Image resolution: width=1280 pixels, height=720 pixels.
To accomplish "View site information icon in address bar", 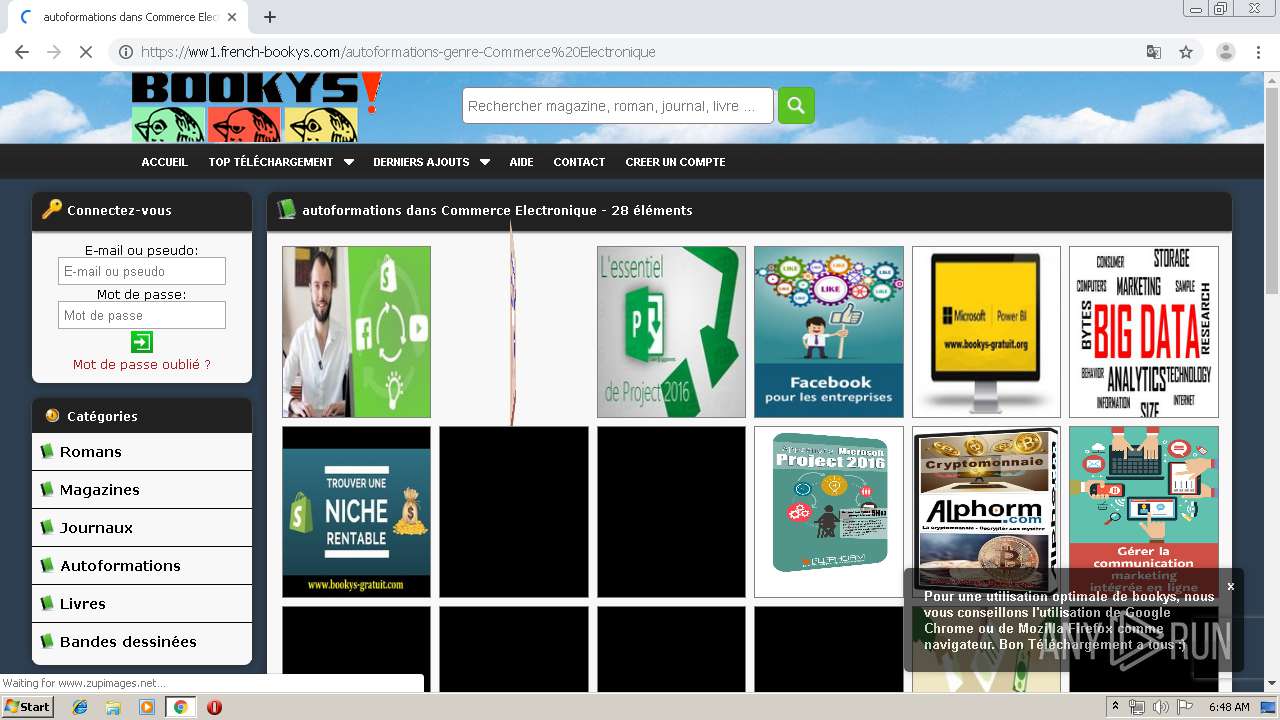I will pyautogui.click(x=126, y=52).
